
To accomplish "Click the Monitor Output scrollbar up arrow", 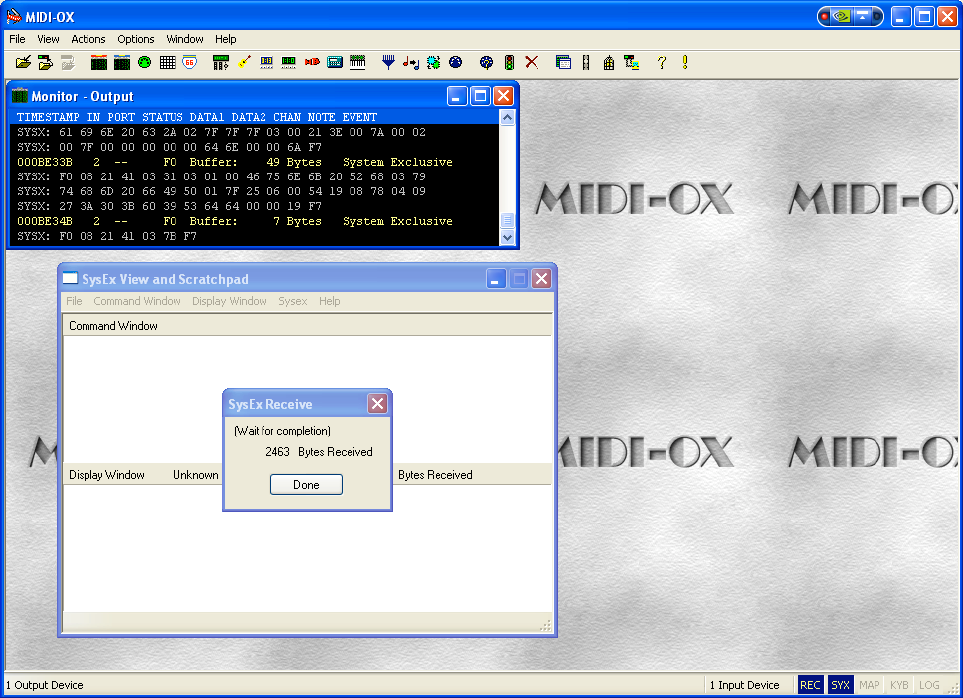I will tap(507, 117).
